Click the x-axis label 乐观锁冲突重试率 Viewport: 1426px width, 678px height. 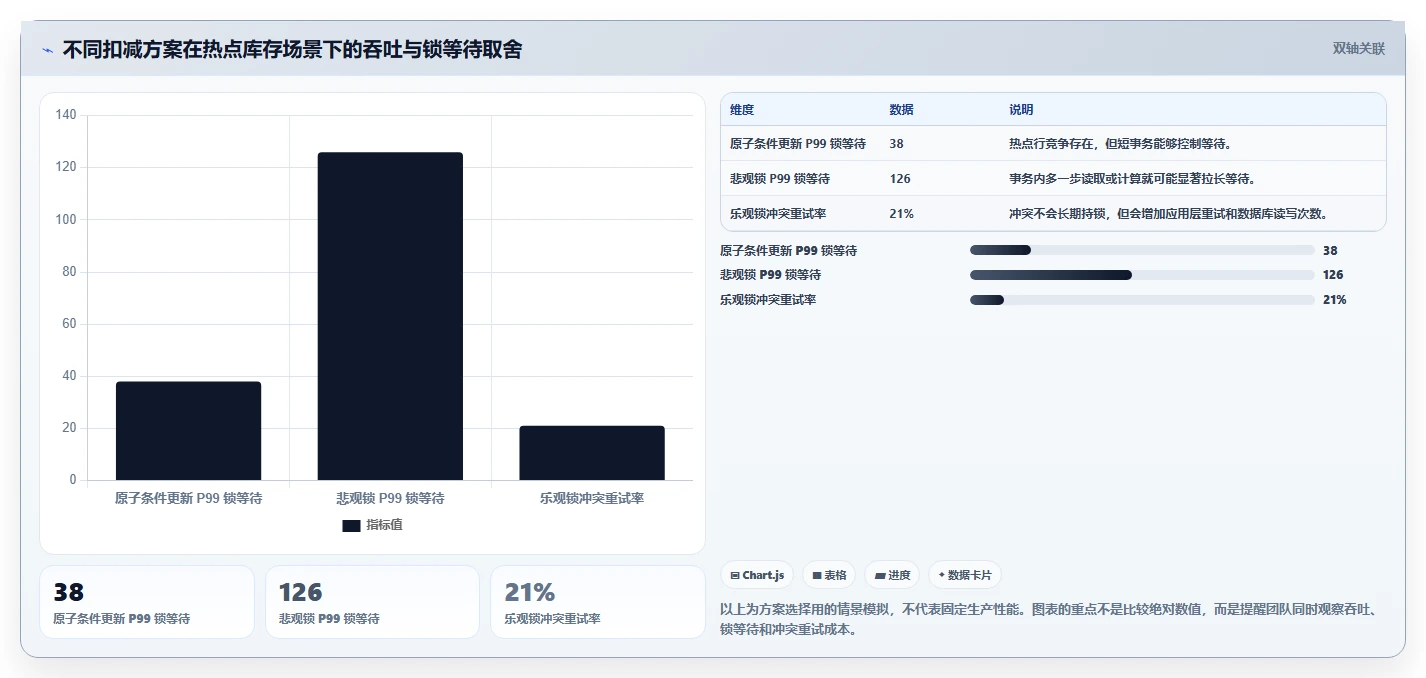pyautogui.click(x=592, y=498)
